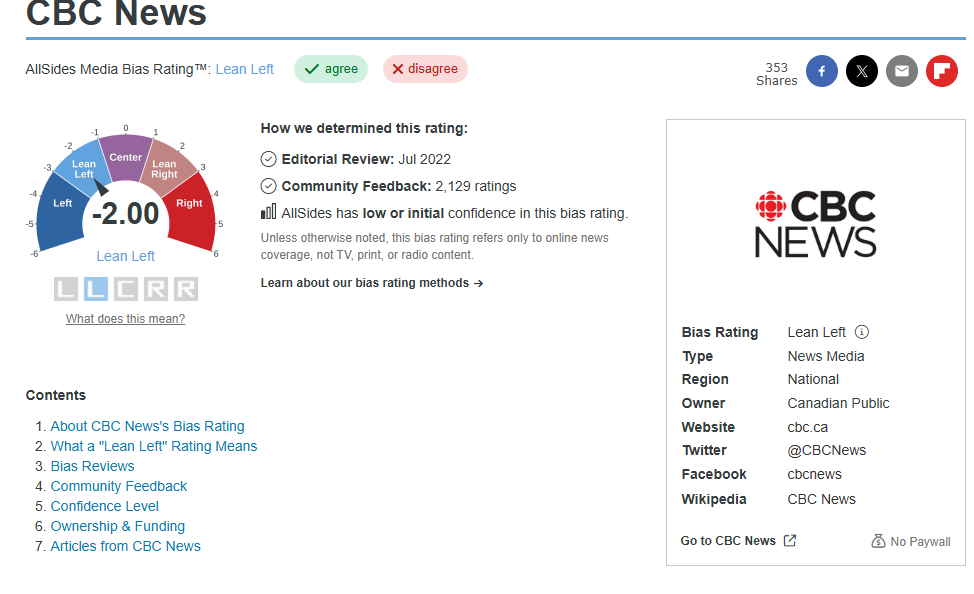Click the No Paywall money bag icon
The height and width of the screenshot is (594, 974).
click(879, 541)
